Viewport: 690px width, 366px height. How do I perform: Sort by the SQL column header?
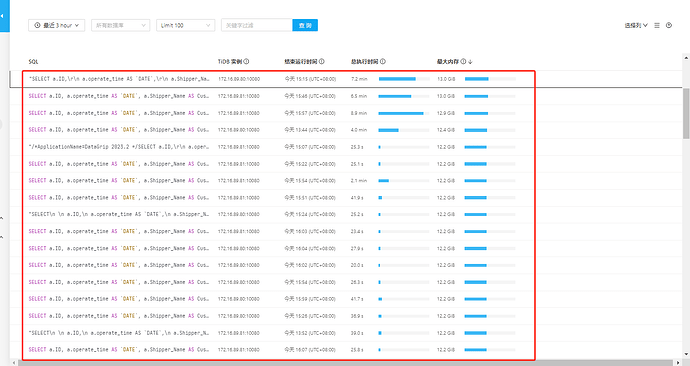click(x=33, y=62)
